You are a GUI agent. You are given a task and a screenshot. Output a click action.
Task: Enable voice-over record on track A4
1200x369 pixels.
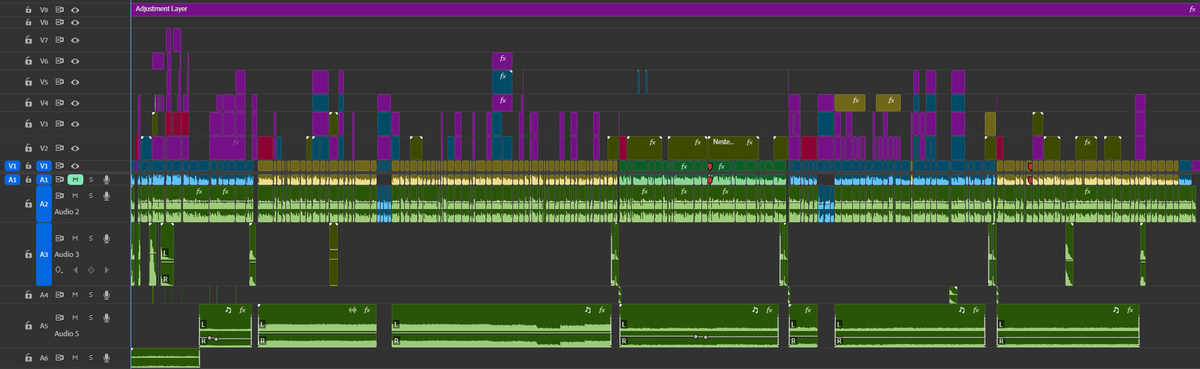pos(106,295)
